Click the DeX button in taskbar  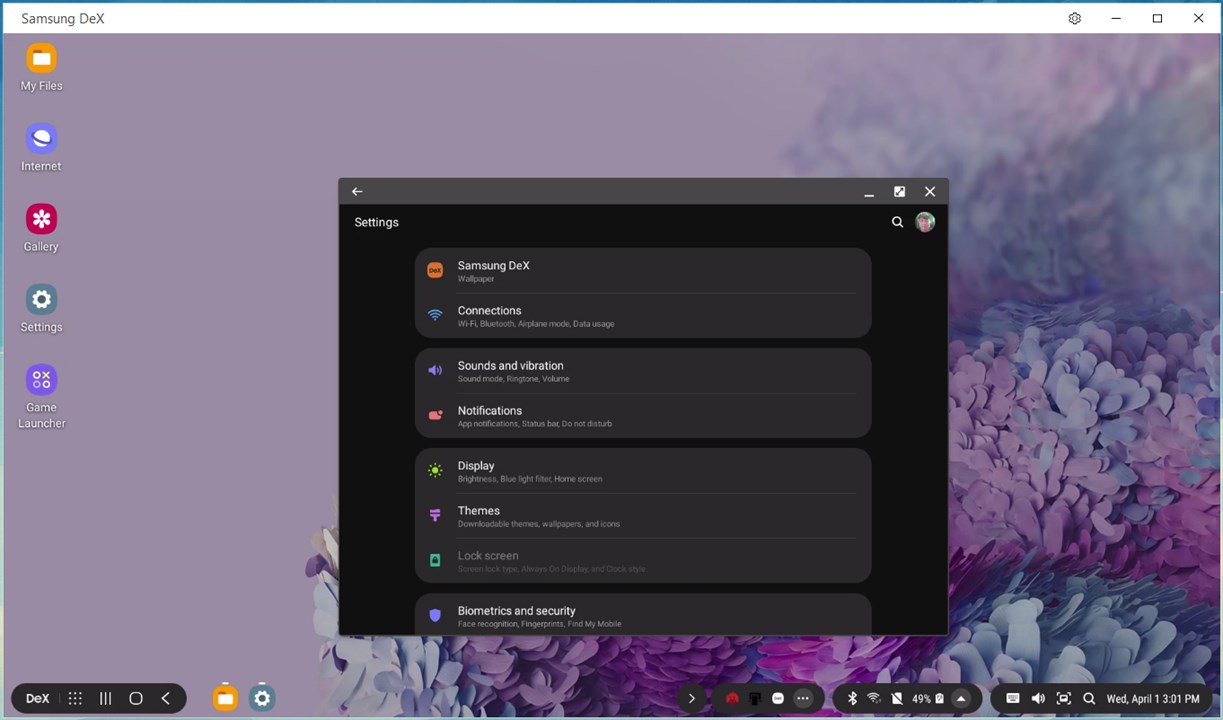point(38,699)
